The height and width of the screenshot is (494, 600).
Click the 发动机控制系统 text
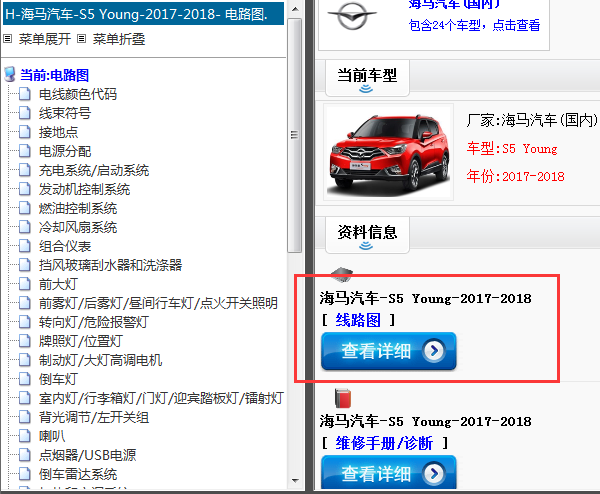(84, 189)
